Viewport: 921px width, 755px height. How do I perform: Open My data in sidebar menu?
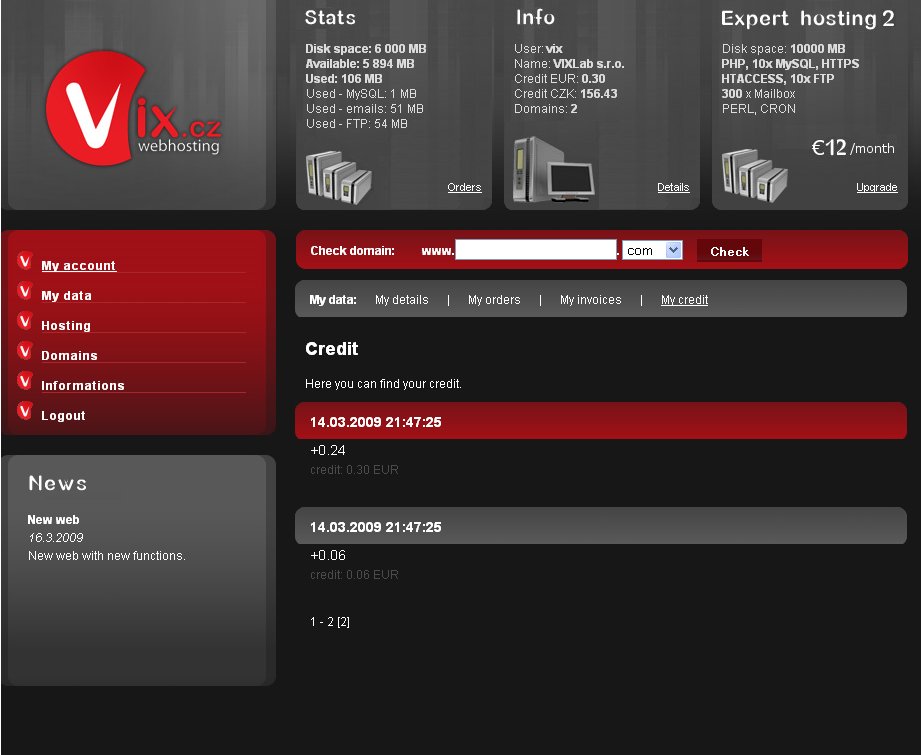click(x=66, y=296)
